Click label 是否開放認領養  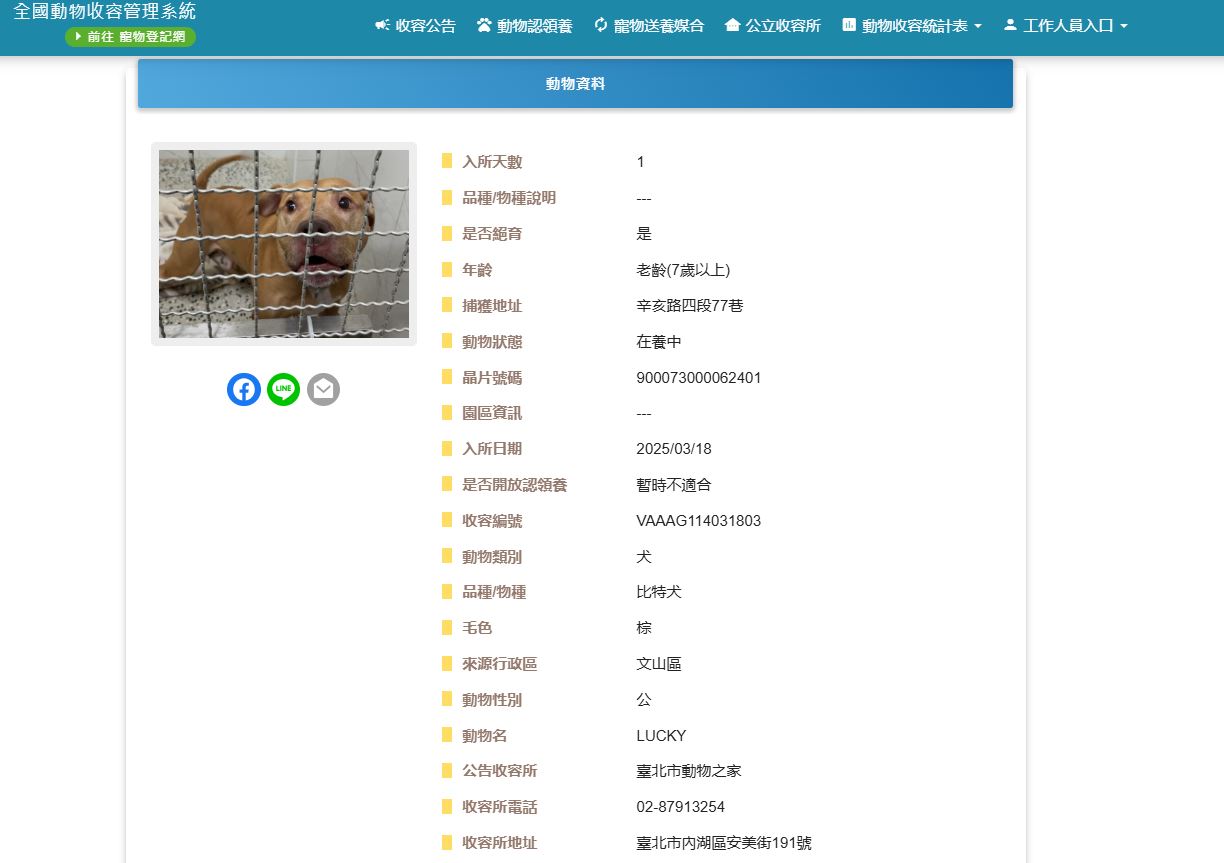[515, 485]
